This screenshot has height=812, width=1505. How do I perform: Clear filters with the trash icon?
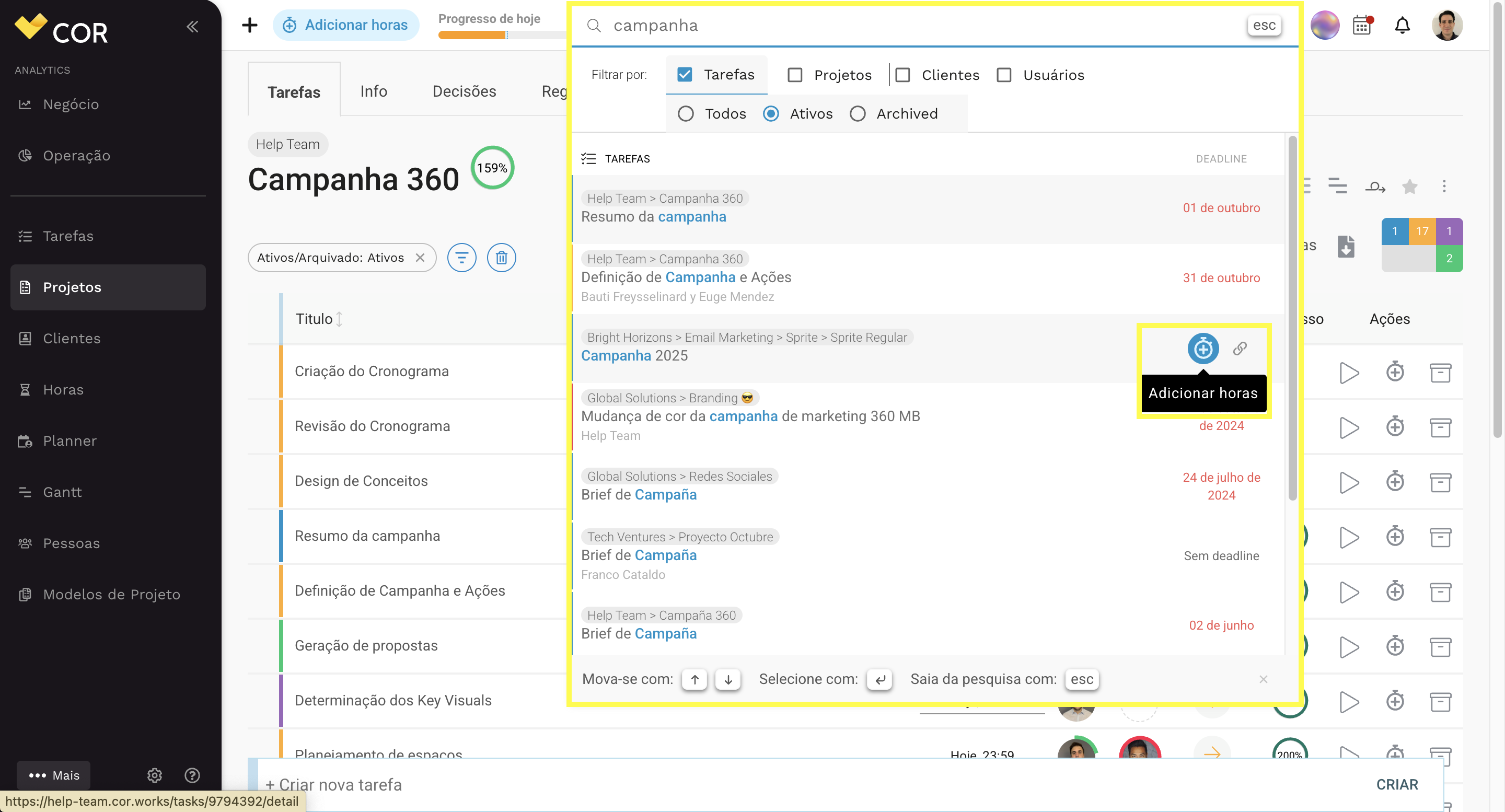[x=501, y=258]
